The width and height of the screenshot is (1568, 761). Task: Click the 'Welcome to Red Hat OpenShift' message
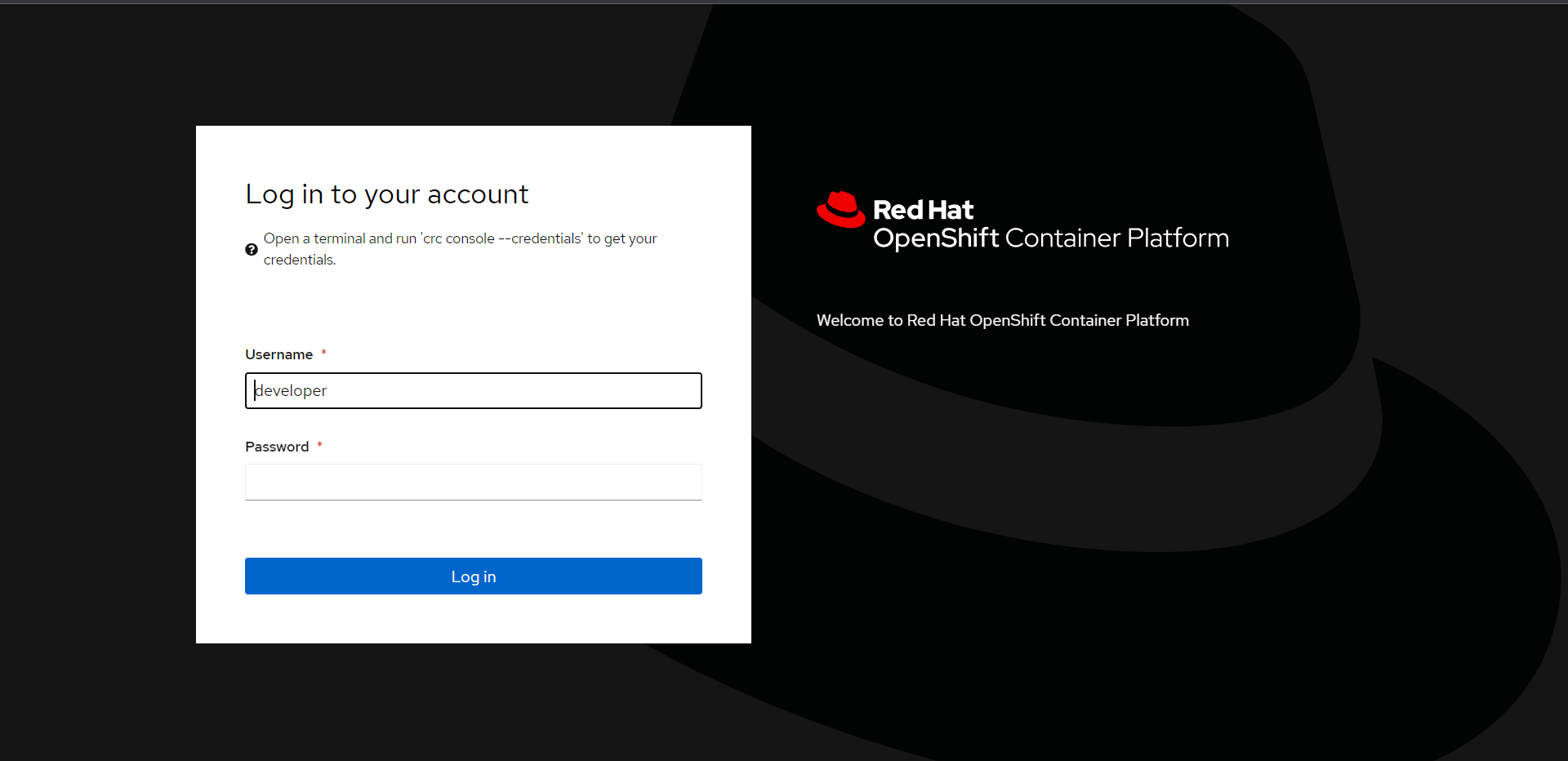(1002, 320)
